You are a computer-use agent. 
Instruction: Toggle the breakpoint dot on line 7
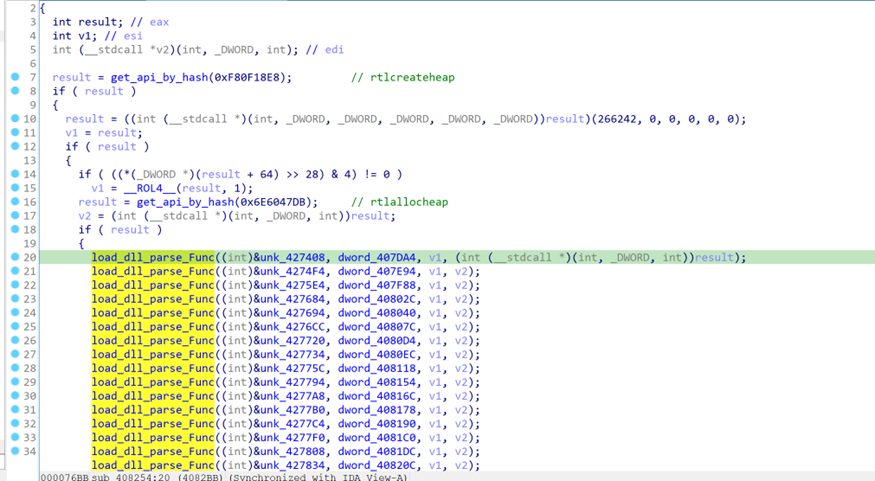coord(15,78)
